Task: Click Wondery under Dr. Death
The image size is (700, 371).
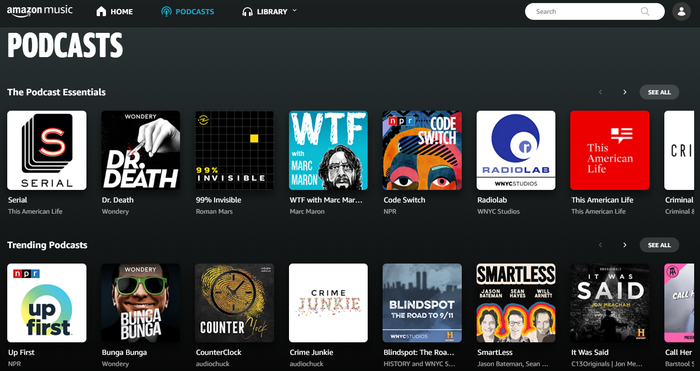Action: pos(115,212)
